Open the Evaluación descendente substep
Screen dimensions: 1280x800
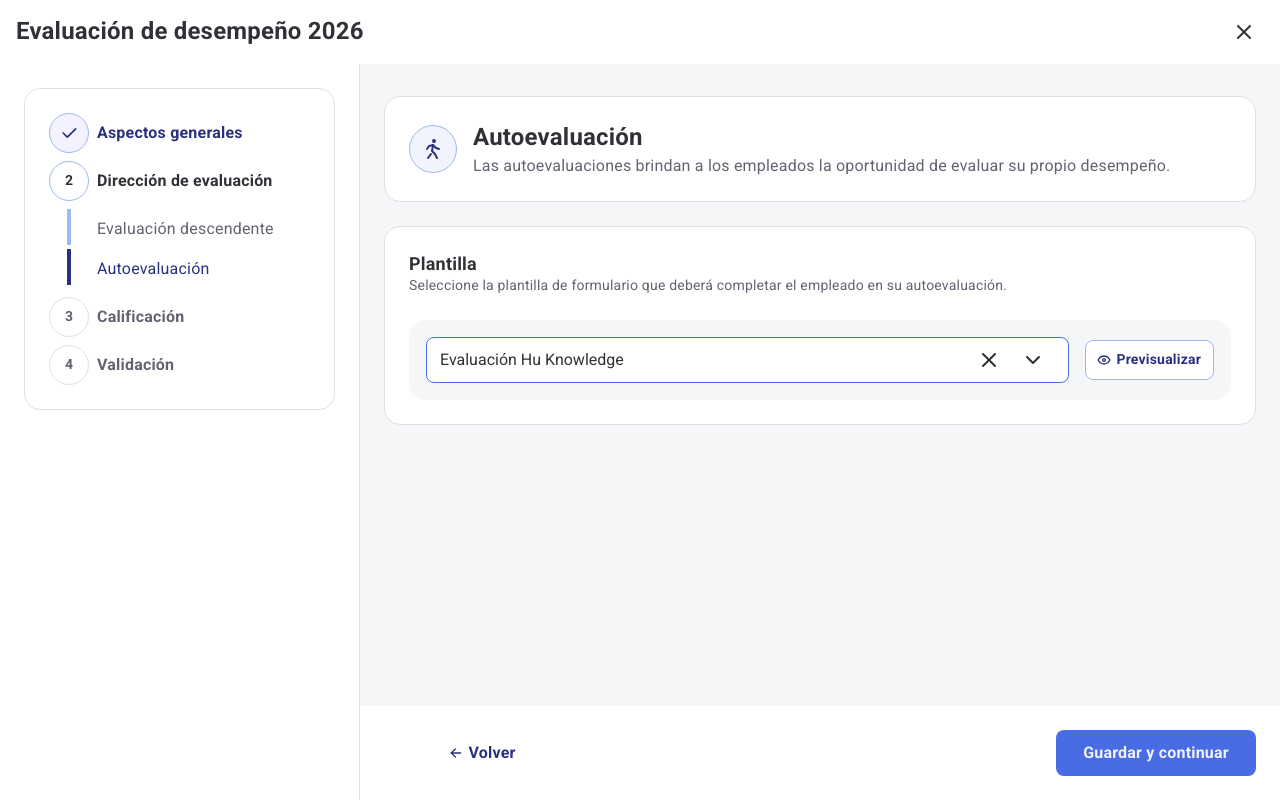click(x=185, y=229)
